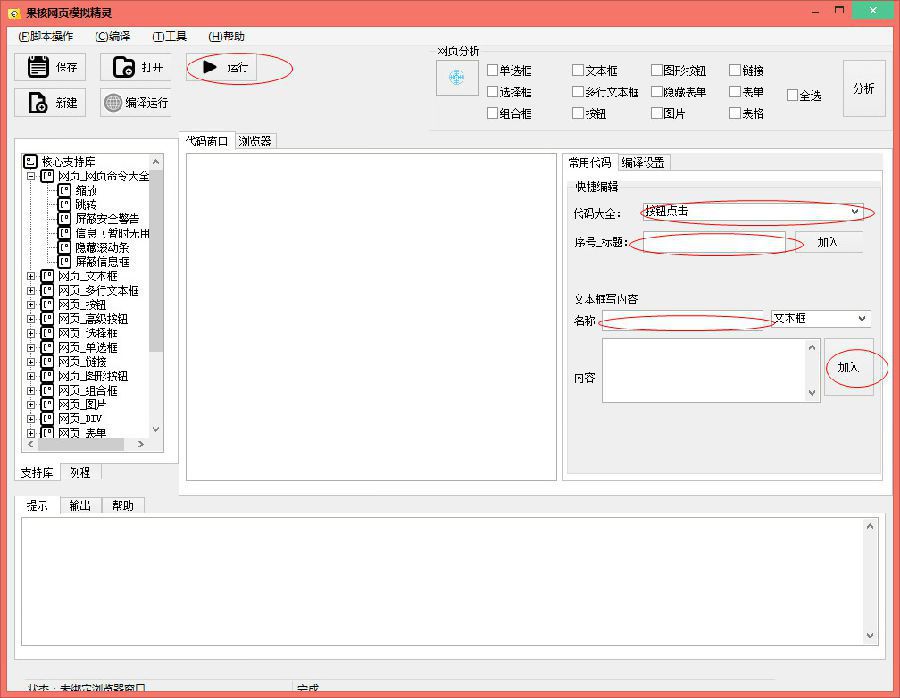Expand the 网页_组合框 tree node
The width and height of the screenshot is (900, 698).
coord(31,390)
